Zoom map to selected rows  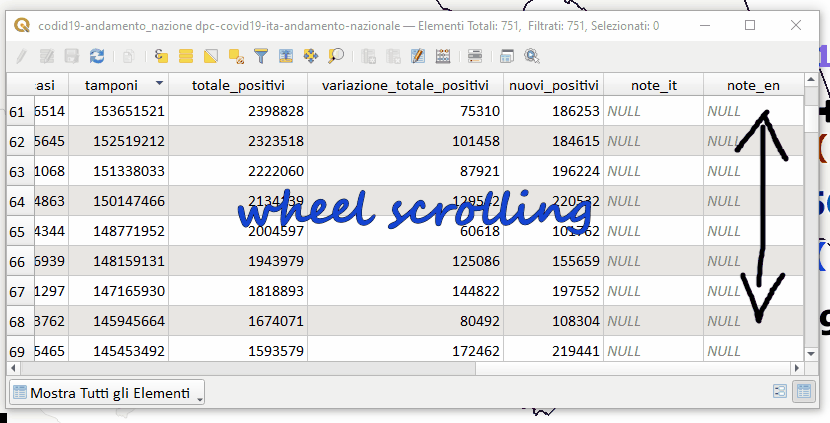coord(336,57)
